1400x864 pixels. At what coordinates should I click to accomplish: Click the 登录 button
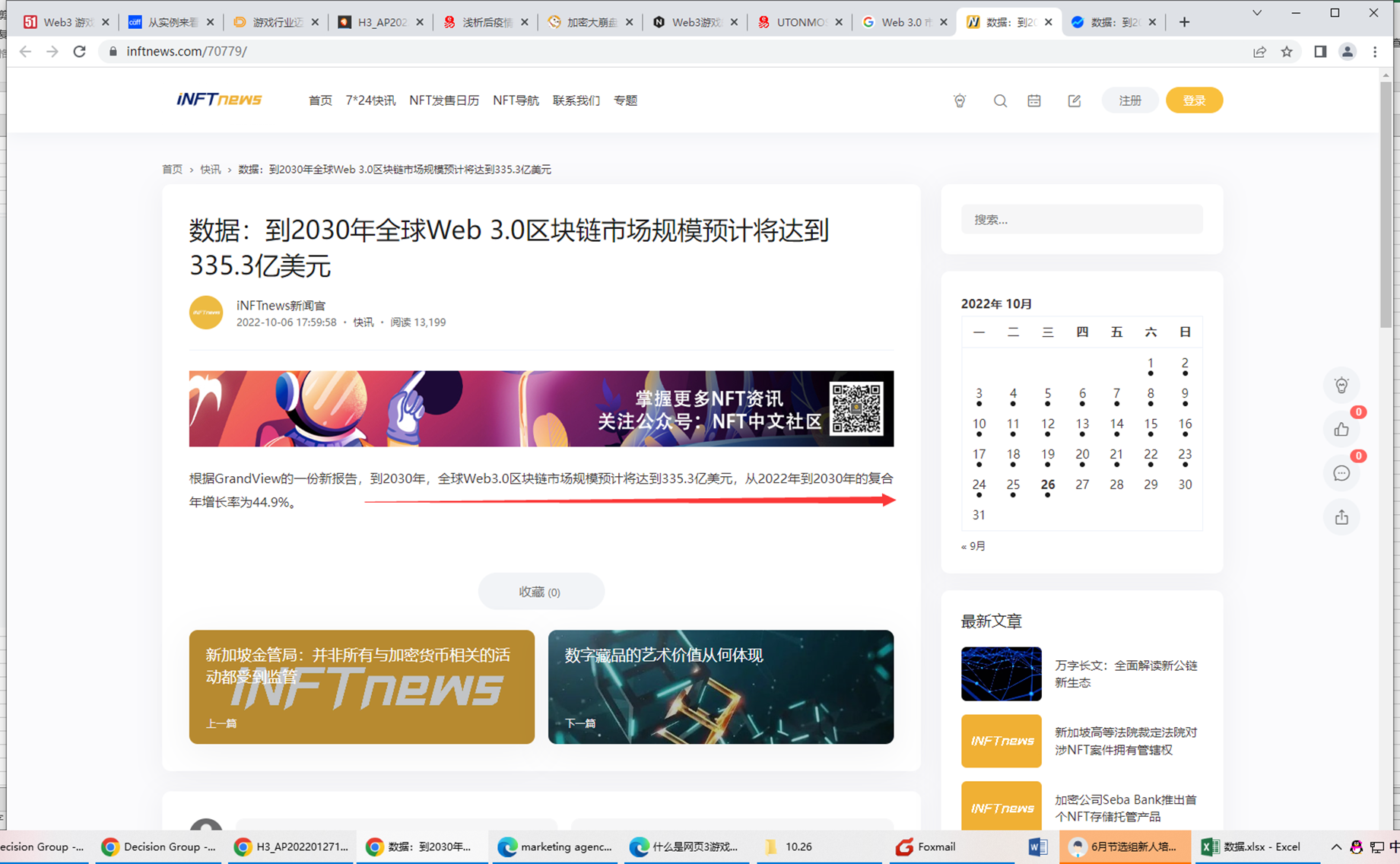(1194, 100)
